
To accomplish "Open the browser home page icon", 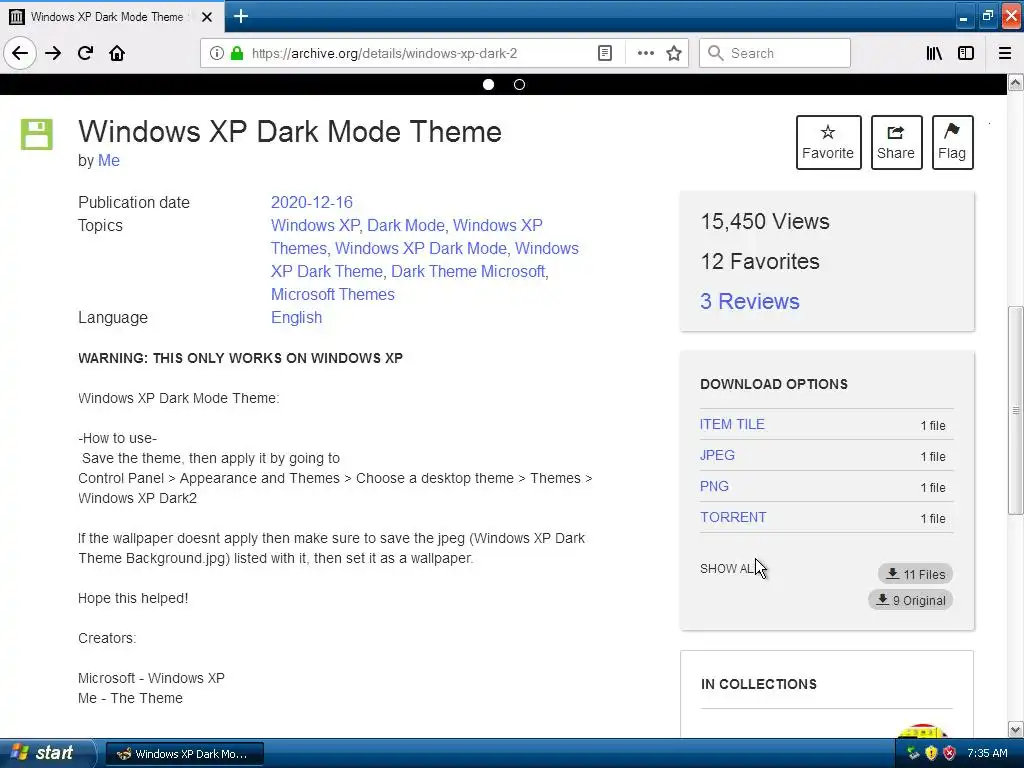I will point(117,53).
